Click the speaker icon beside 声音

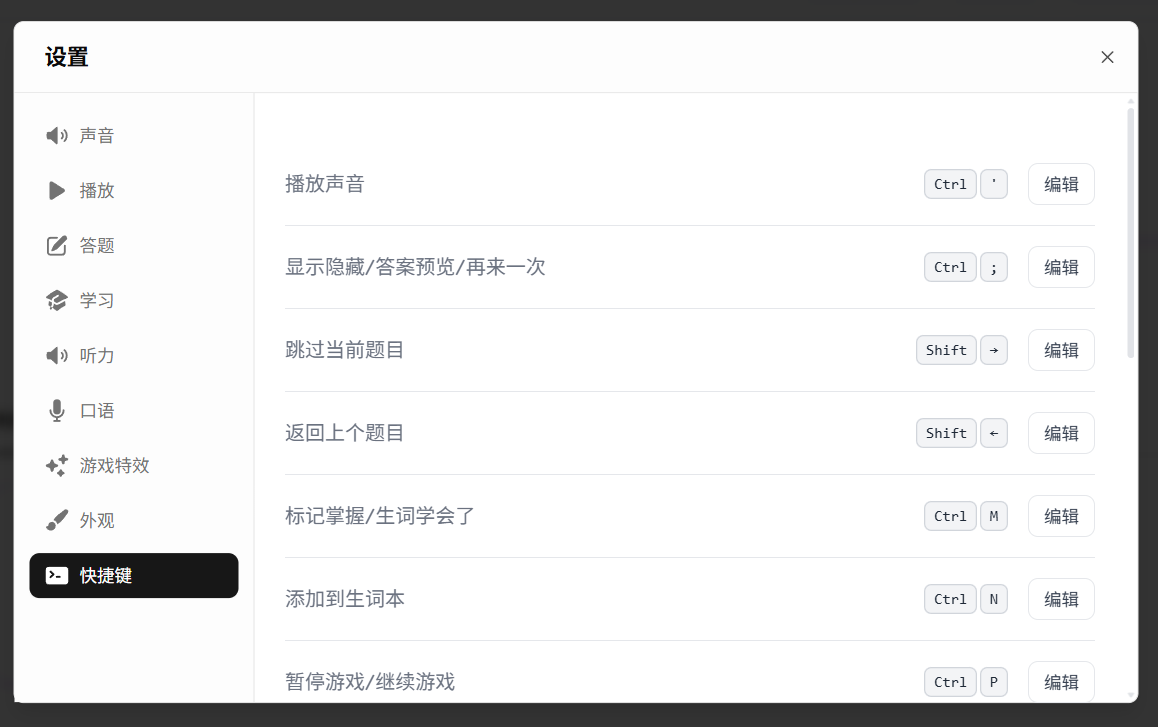[57, 135]
